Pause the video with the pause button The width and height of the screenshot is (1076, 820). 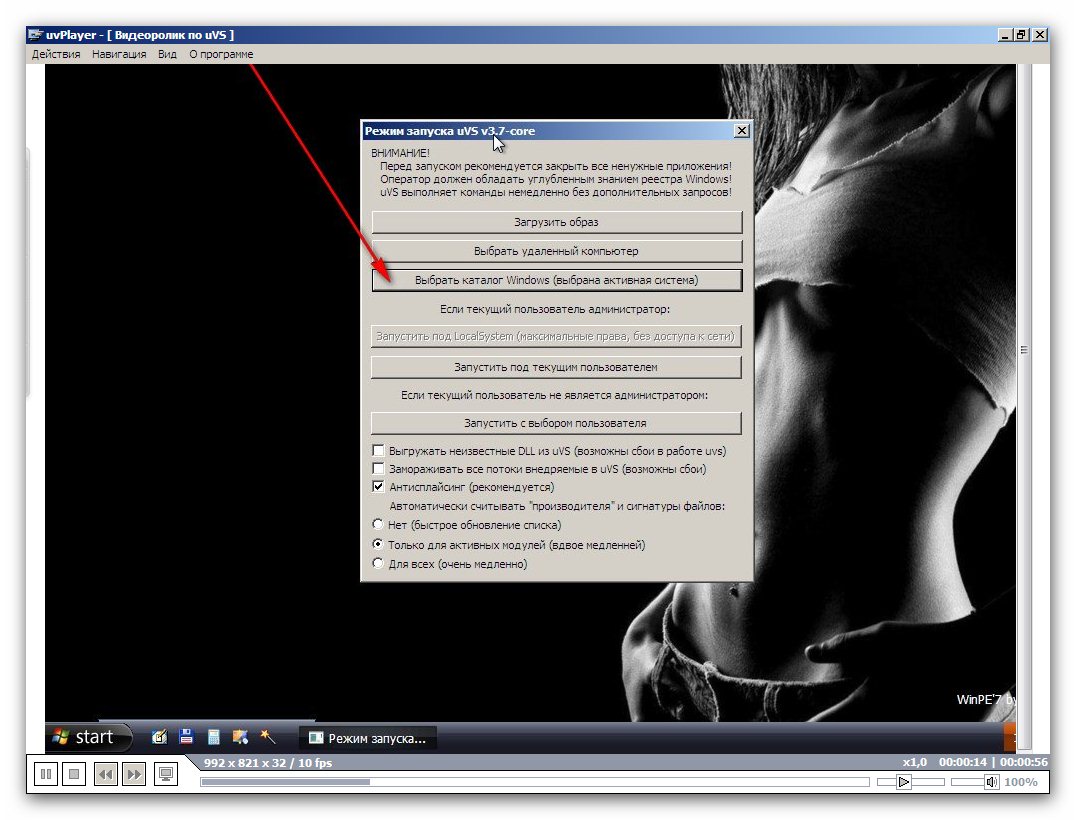(46, 773)
